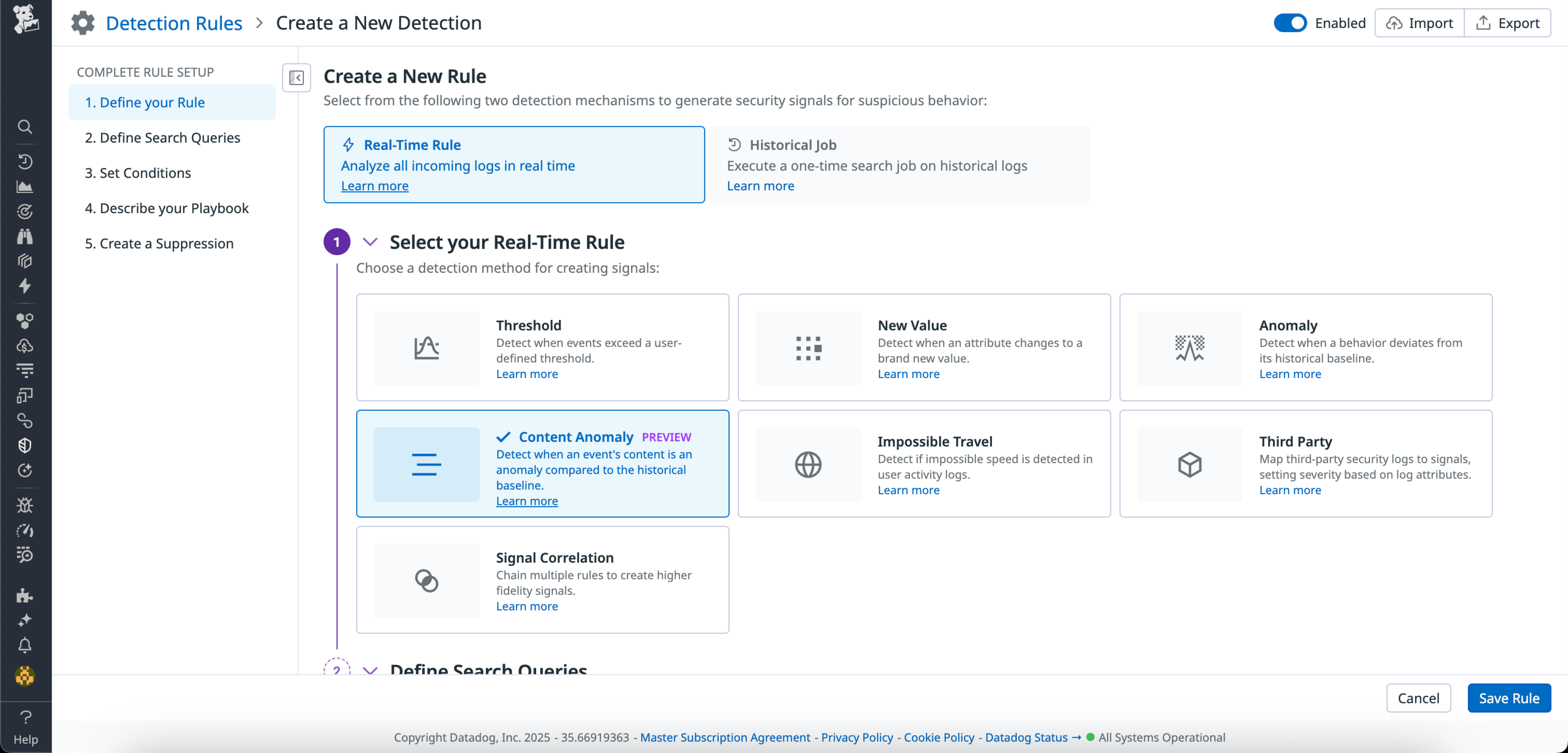This screenshot has height=753, width=1568.
Task: Click the bell notifications icon in sidebar
Action: (x=25, y=645)
